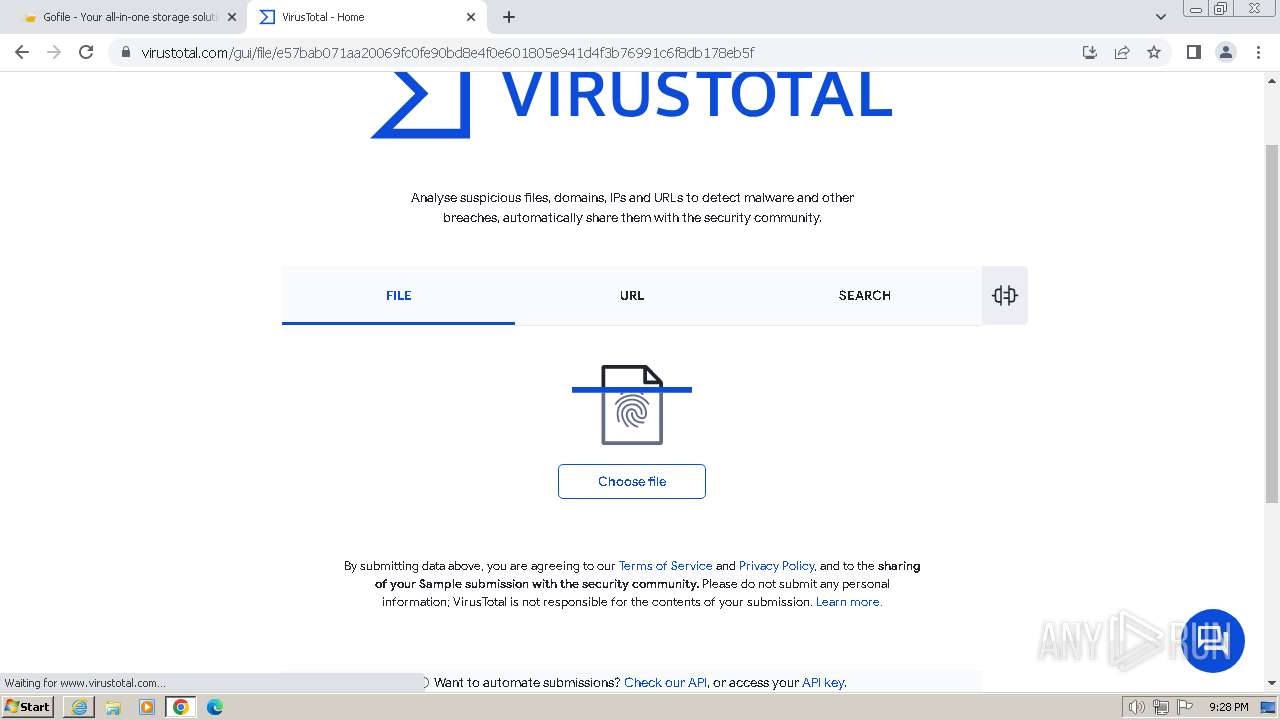Click the 'Analyse suspicious files' description text
This screenshot has width=1280, height=720.
pyautogui.click(x=632, y=208)
